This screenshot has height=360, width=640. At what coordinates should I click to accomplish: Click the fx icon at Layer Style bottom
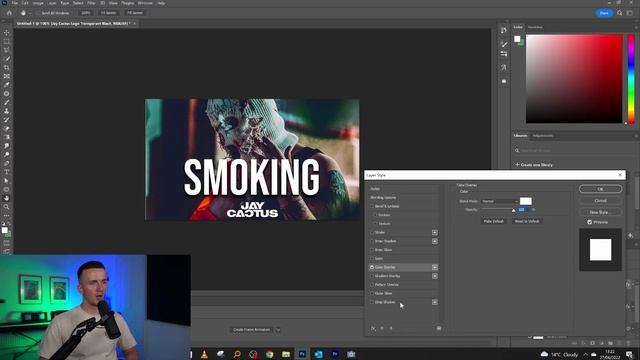373,328
